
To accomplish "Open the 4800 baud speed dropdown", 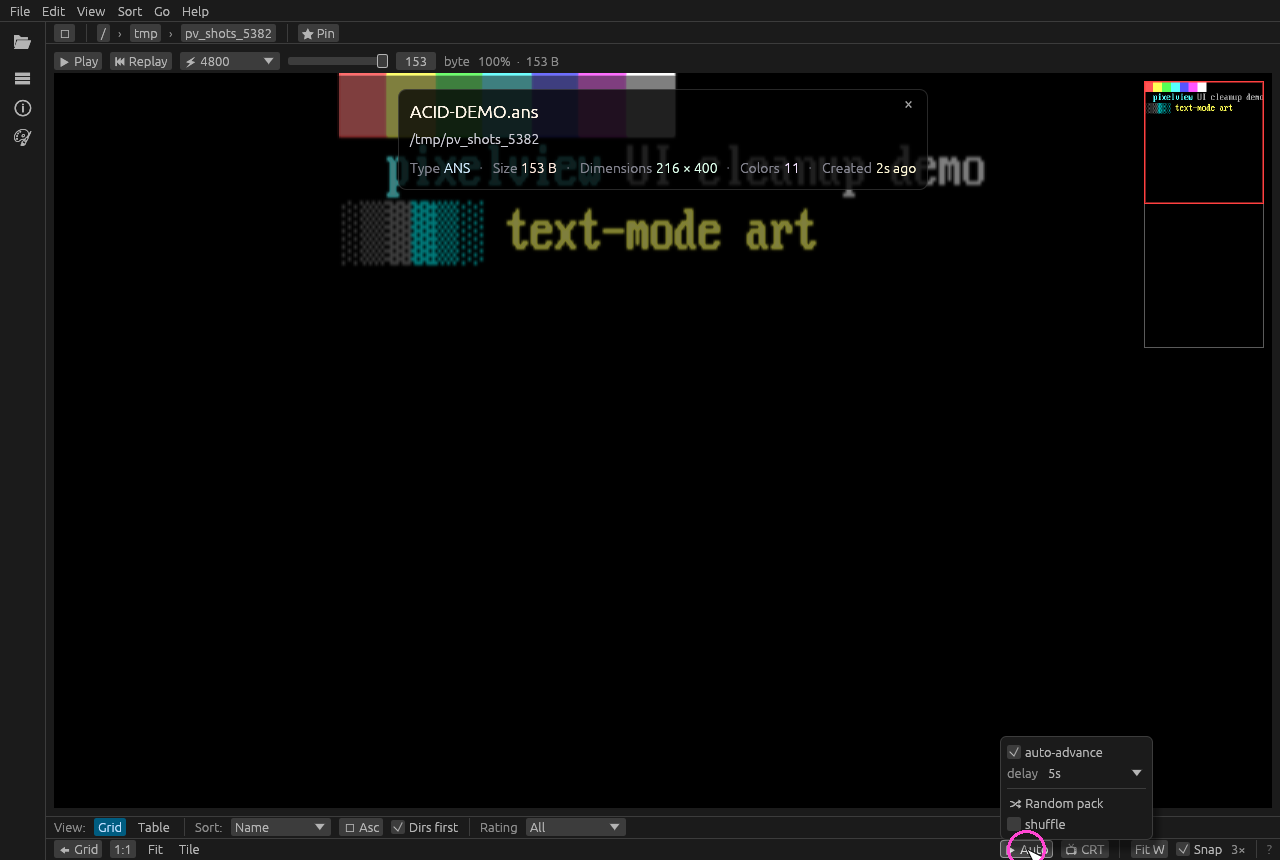I will (x=229, y=62).
